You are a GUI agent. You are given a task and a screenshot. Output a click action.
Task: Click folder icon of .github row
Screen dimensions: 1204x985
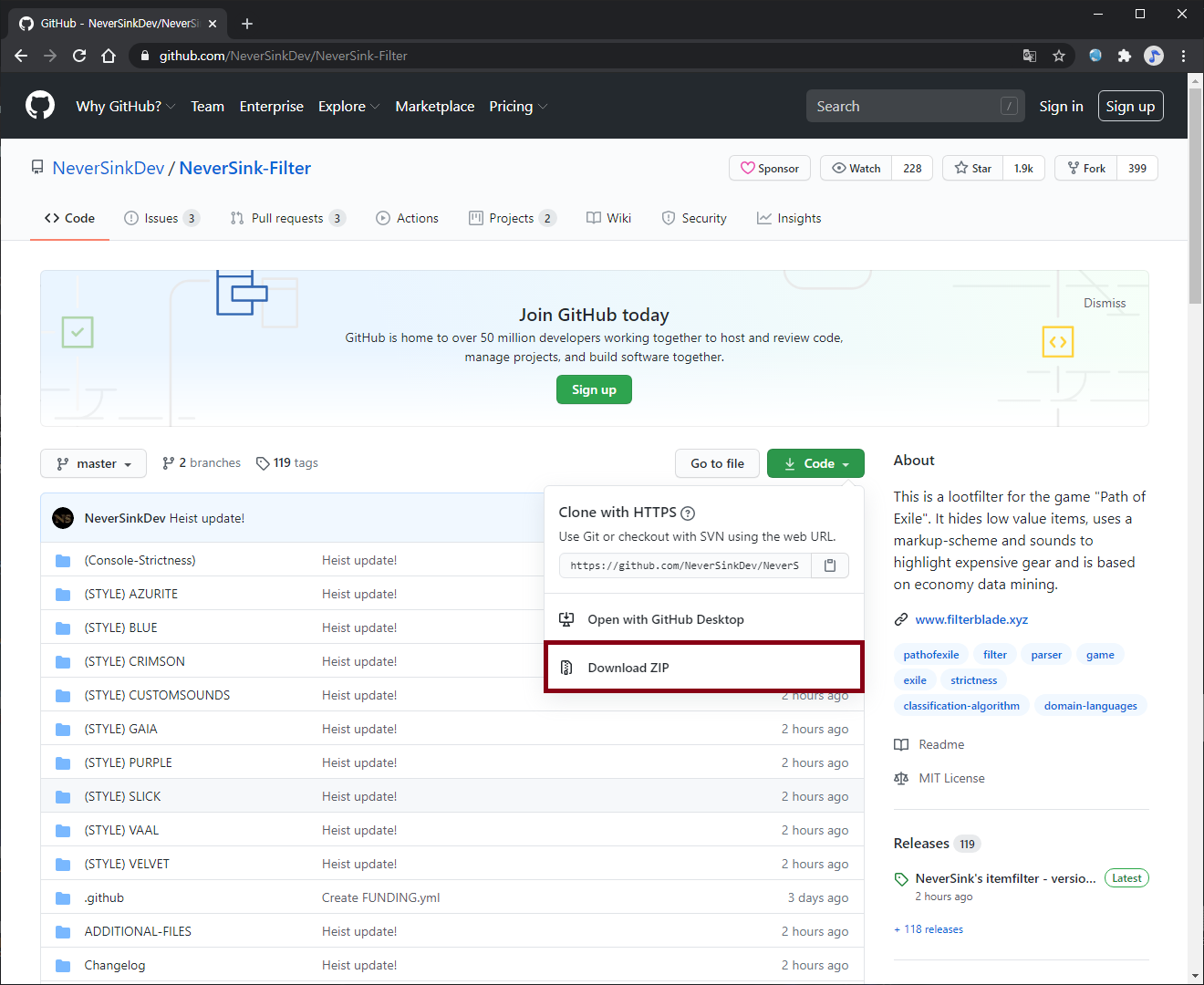(63, 897)
